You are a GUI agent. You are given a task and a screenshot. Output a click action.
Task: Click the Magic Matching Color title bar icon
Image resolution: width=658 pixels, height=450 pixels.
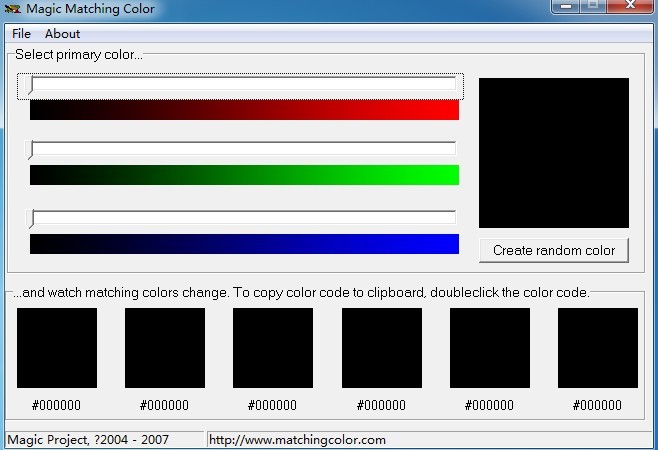pos(13,9)
